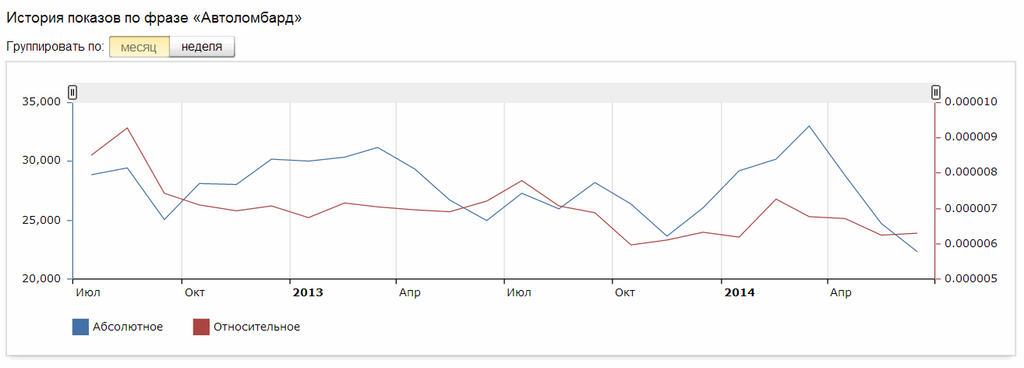Click the Абсолютное legend label
The image size is (1024, 368).
(128, 327)
